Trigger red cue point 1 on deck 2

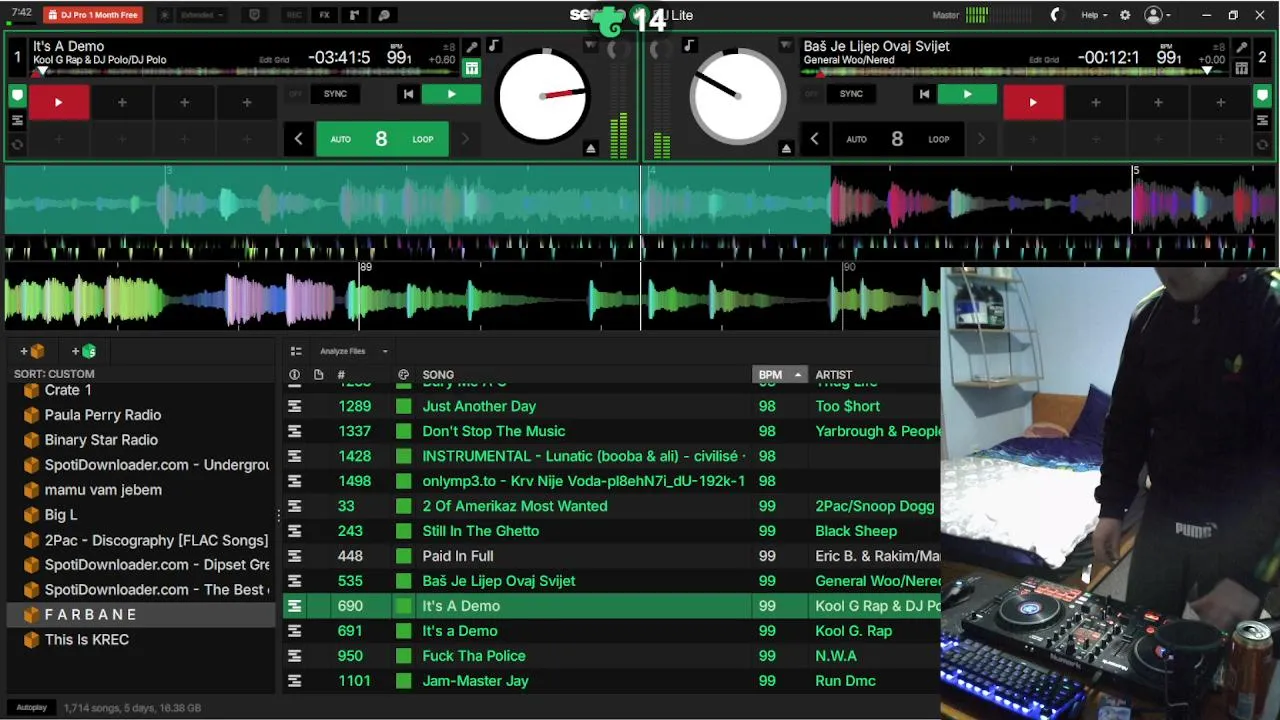pyautogui.click(x=1033, y=102)
